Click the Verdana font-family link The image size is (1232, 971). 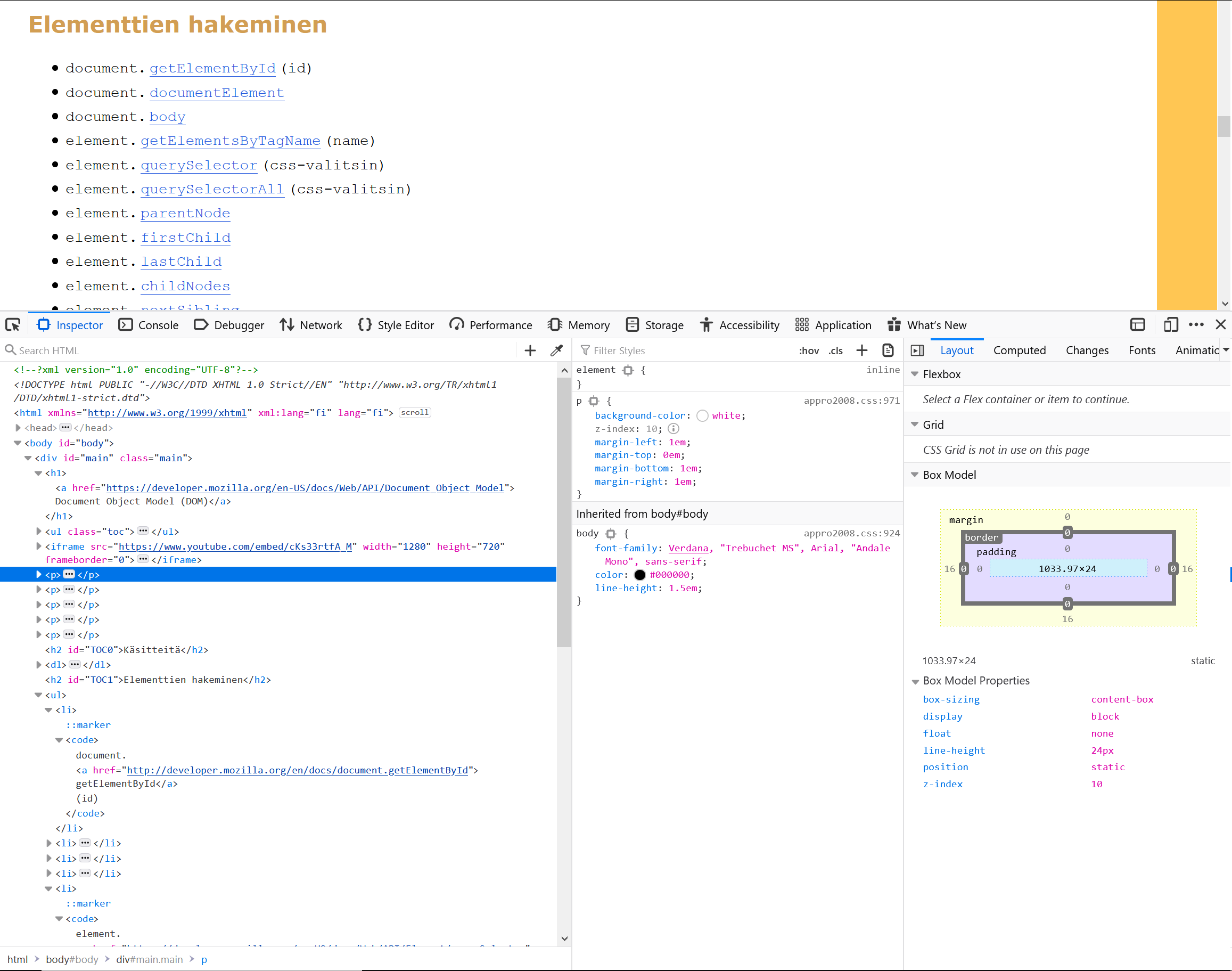[688, 548]
